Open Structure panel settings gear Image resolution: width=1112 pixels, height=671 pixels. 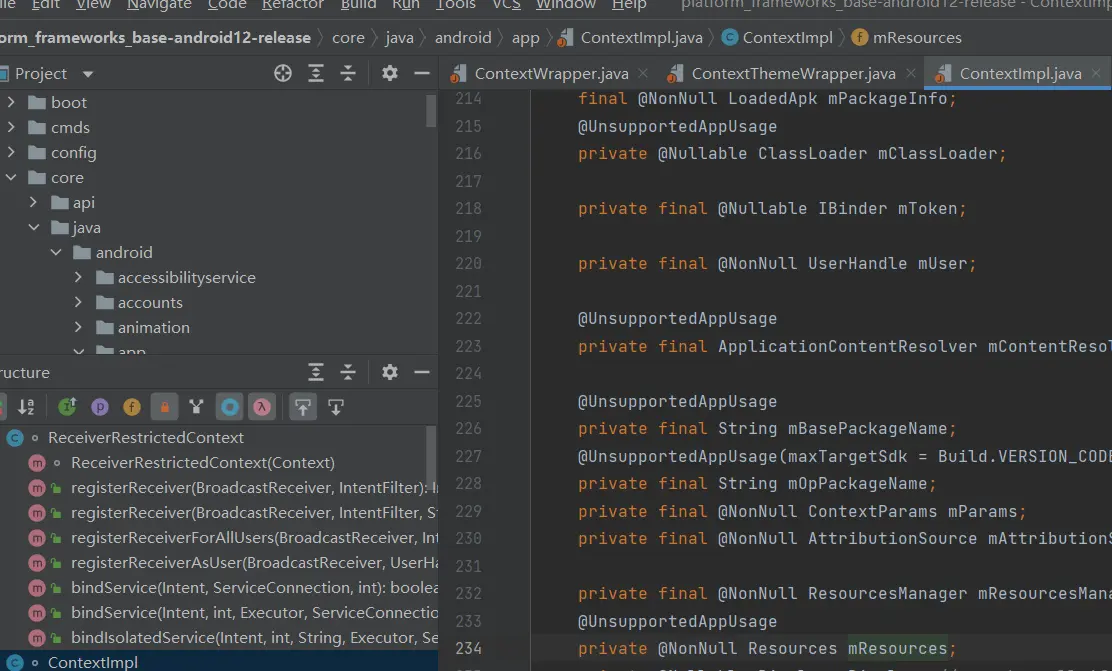(390, 372)
